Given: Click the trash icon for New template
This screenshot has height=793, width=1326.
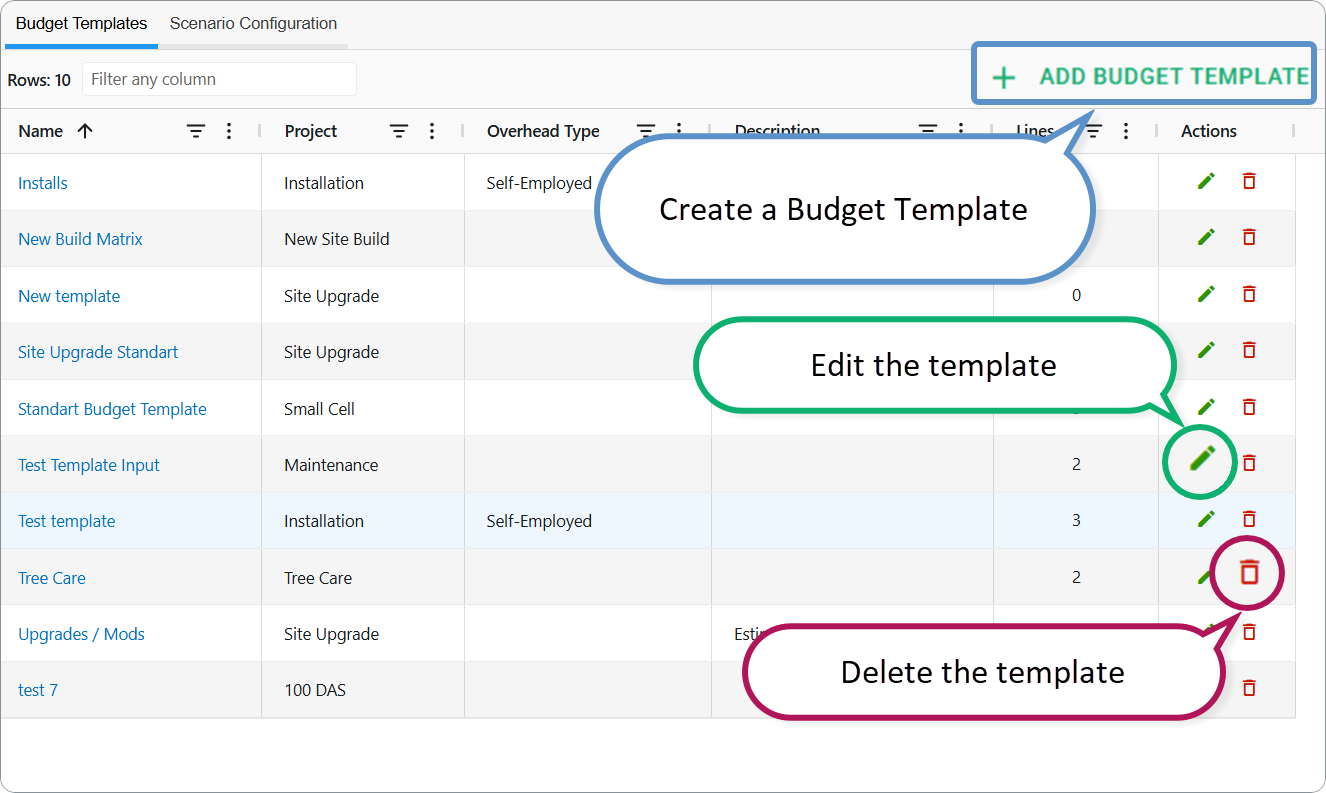Looking at the screenshot, I should pos(1249,294).
